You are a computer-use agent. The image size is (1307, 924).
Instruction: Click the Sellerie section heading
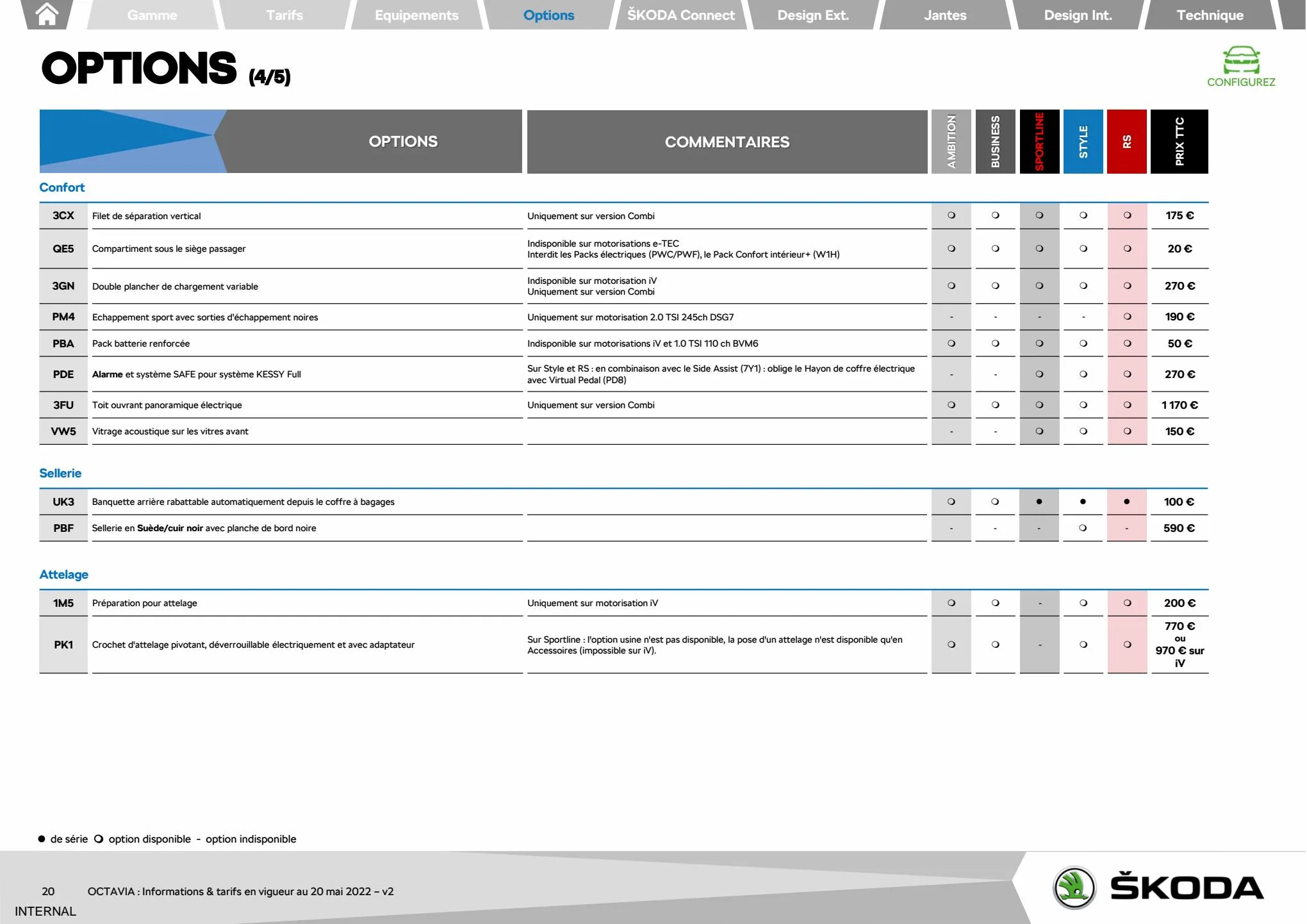point(60,473)
